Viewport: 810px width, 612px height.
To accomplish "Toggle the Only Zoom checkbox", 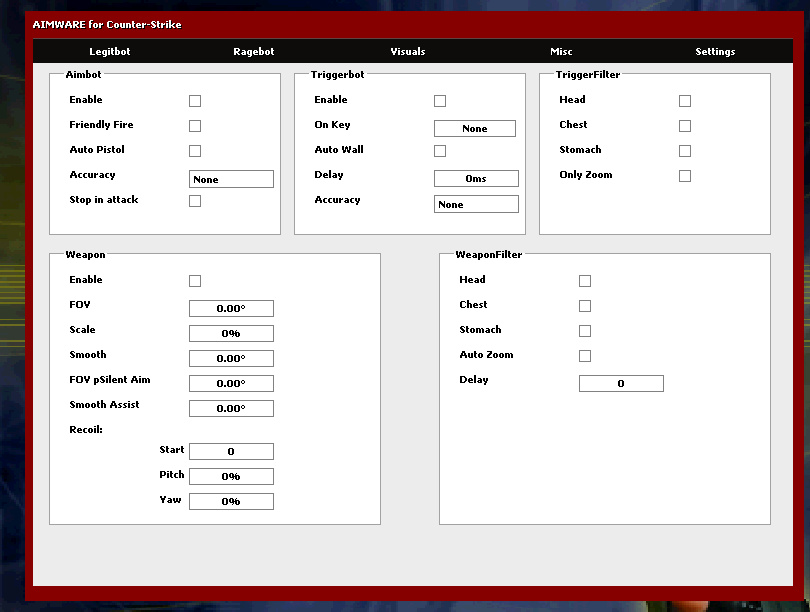I will point(684,176).
